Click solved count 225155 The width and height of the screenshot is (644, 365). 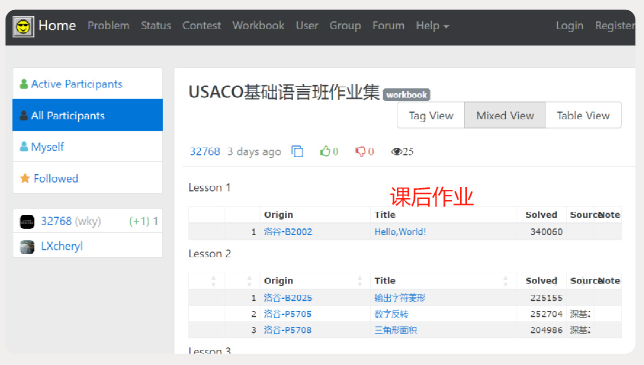546,298
